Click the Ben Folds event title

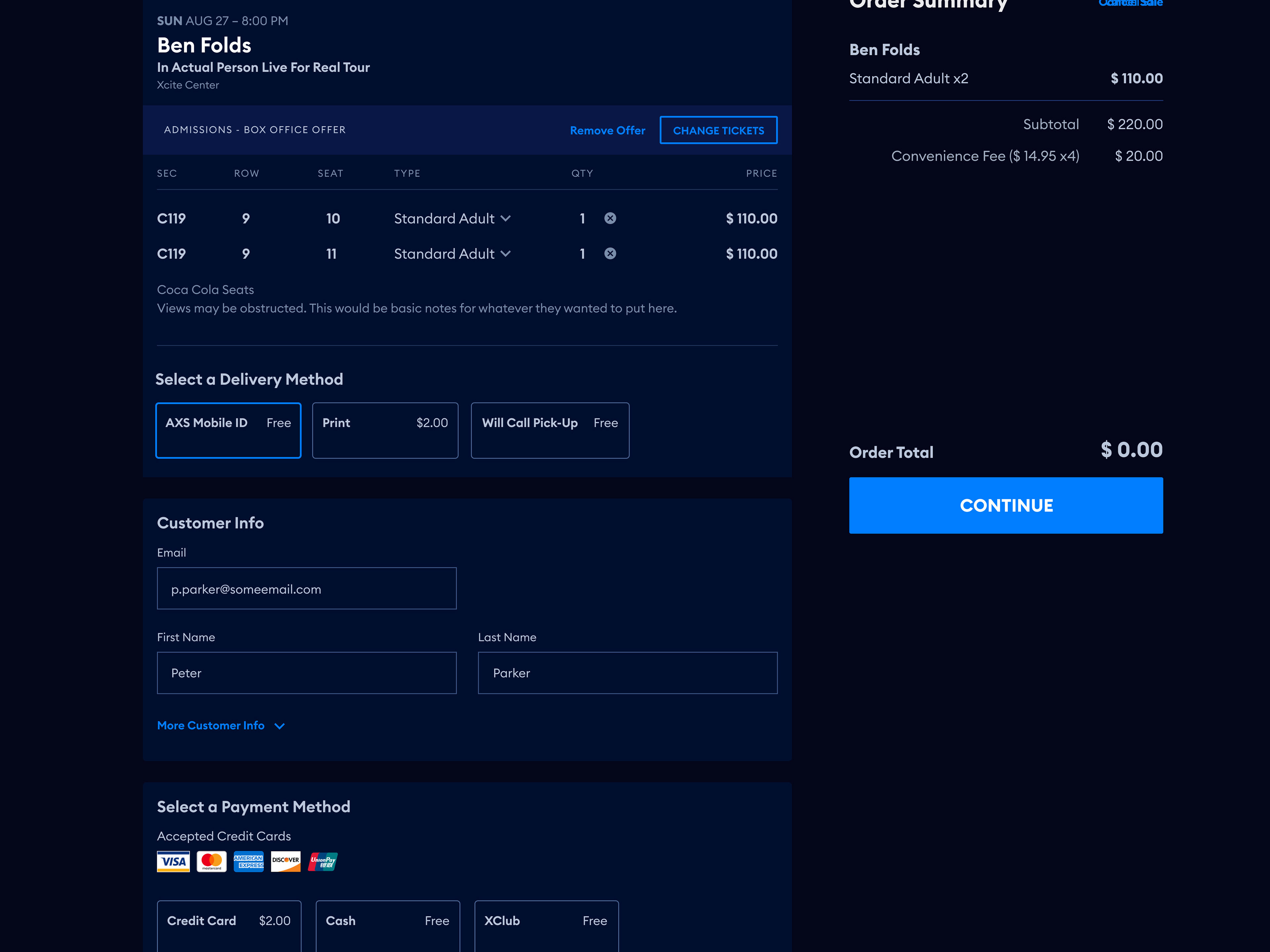(x=204, y=45)
